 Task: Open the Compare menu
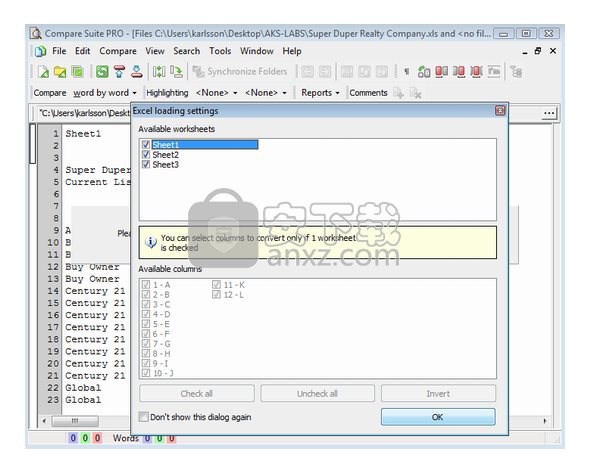[x=118, y=51]
